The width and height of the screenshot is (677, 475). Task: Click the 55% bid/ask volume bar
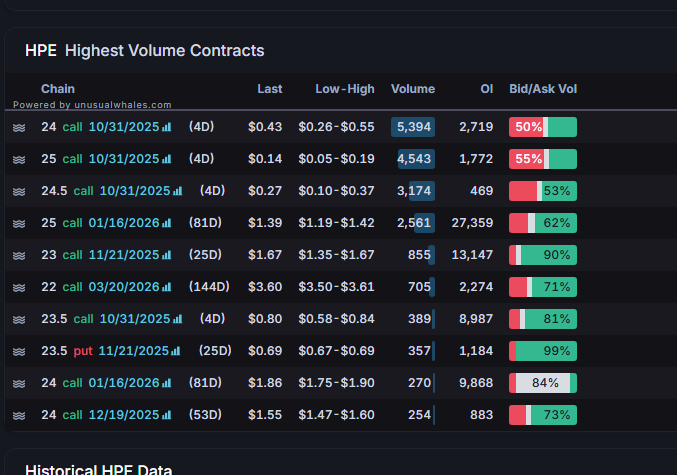click(543, 159)
